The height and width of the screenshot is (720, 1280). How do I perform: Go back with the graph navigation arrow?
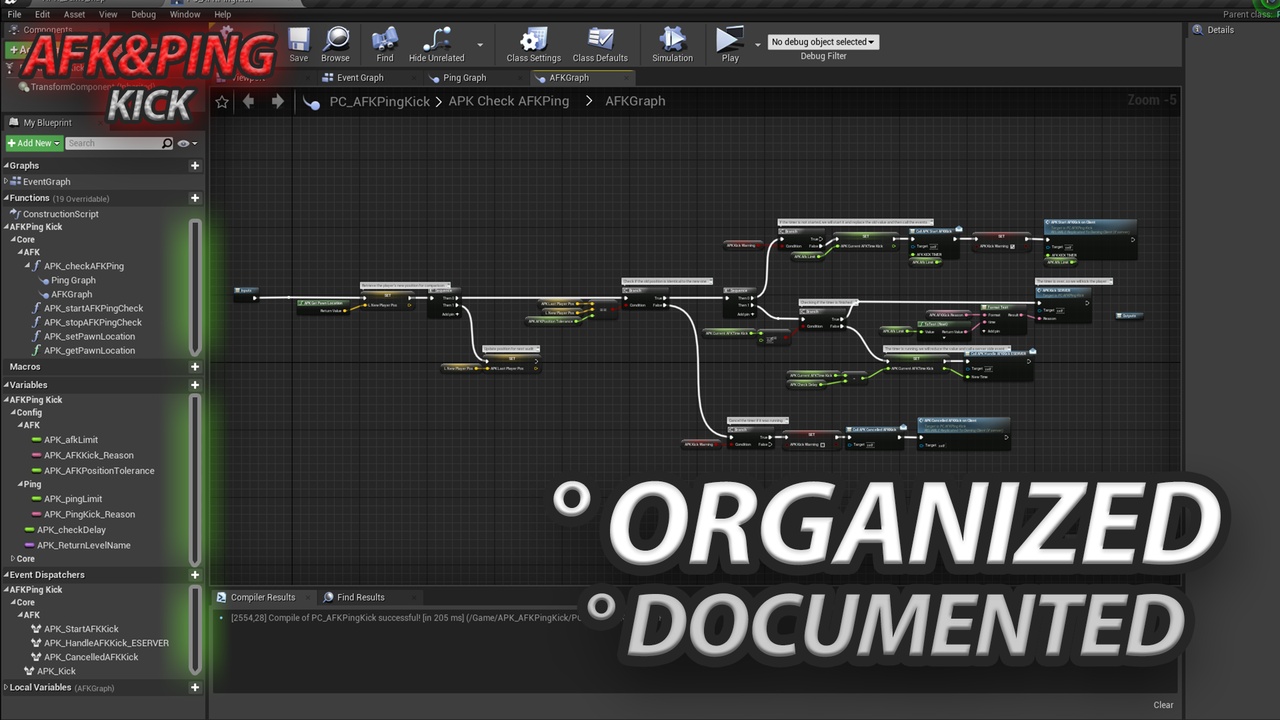[x=249, y=101]
